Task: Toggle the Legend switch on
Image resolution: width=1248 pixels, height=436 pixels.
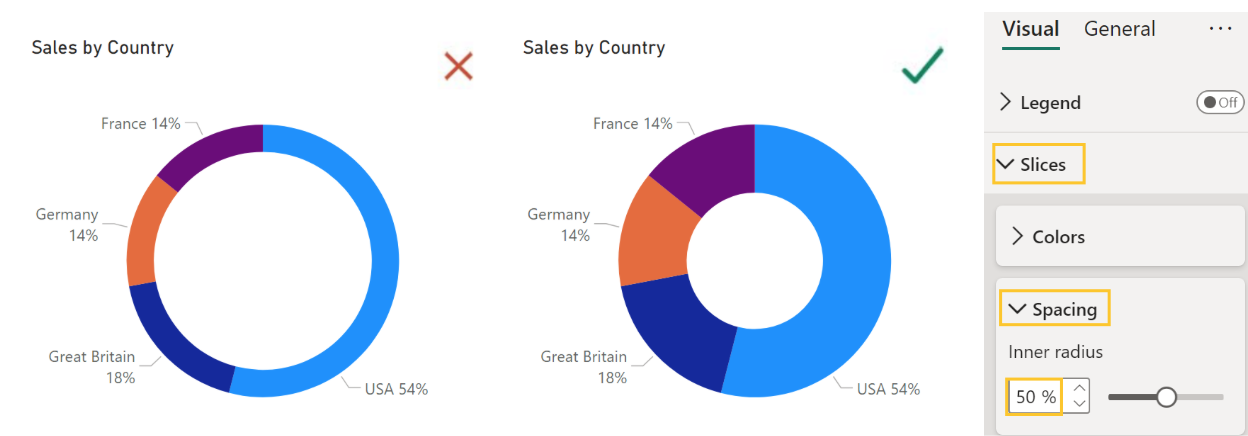Action: click(x=1220, y=102)
